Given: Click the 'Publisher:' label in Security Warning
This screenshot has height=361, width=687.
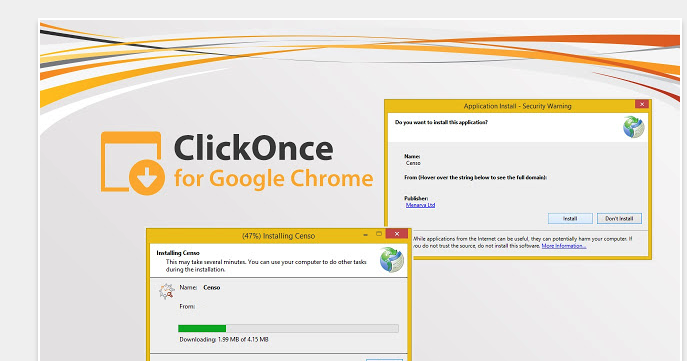Looking at the screenshot, I should [416, 198].
